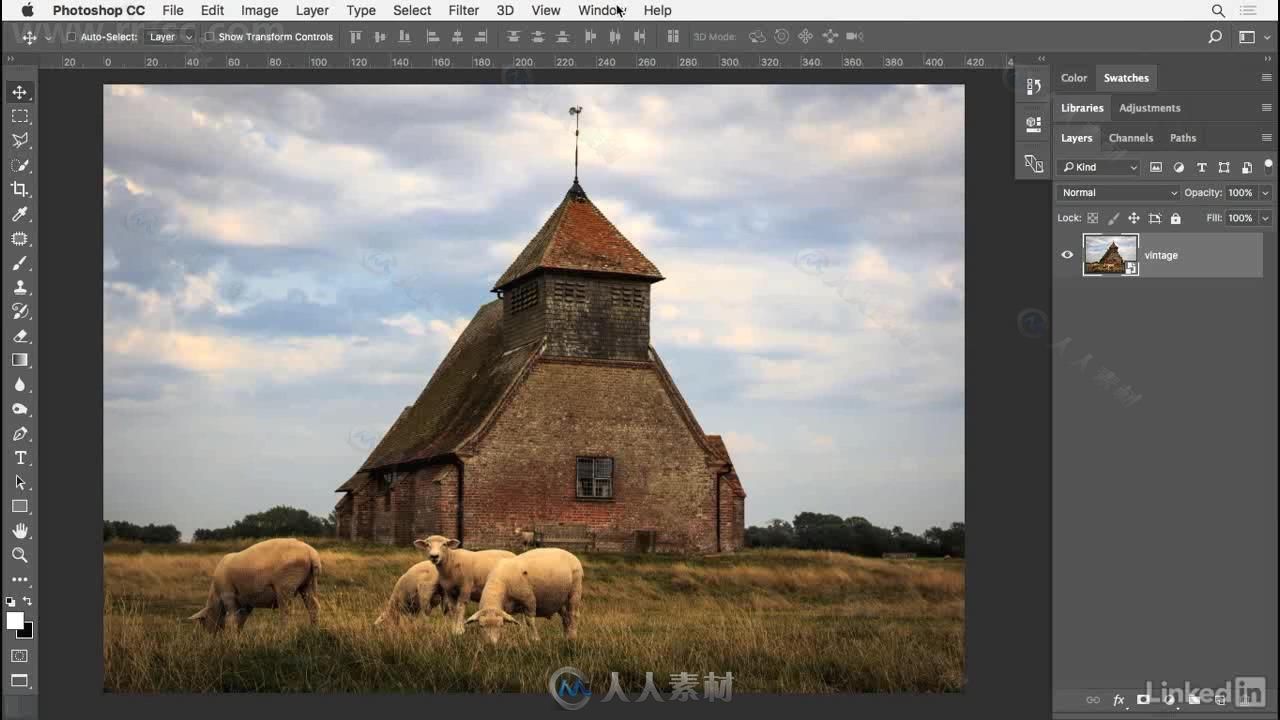Image resolution: width=1280 pixels, height=720 pixels.
Task: Switch to the Adjustments tab
Action: [x=1150, y=108]
